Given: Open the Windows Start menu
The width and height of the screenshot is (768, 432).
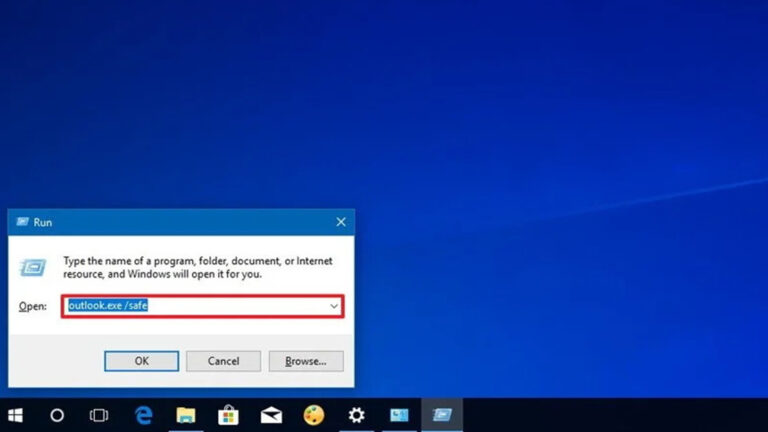Looking at the screenshot, I should (x=15, y=415).
